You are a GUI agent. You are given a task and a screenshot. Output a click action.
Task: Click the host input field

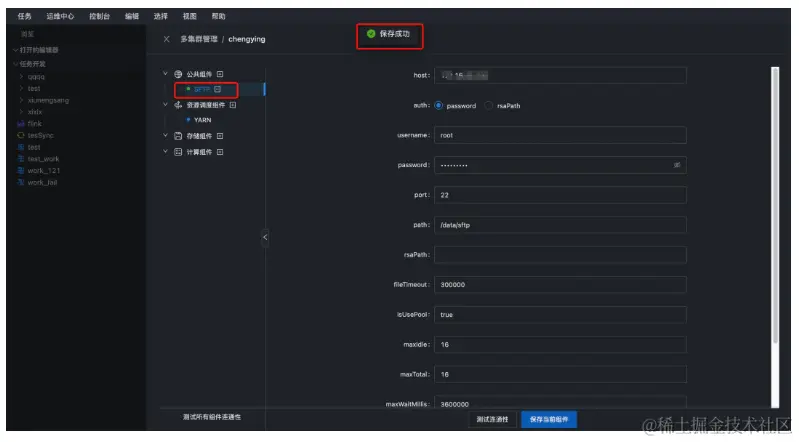pyautogui.click(x=560, y=75)
